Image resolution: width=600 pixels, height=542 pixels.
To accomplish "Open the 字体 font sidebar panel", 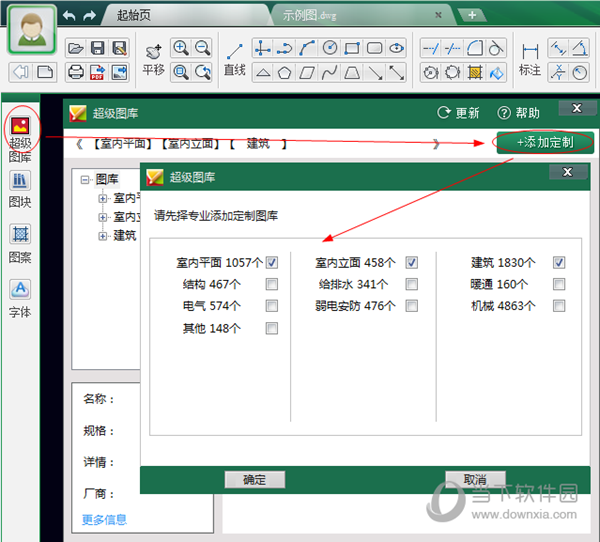I will coord(20,299).
